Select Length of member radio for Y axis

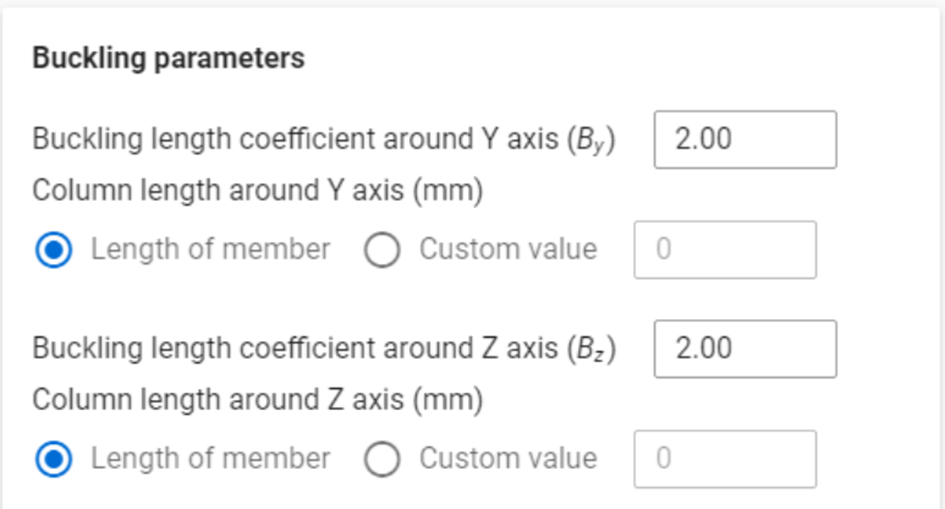coord(54,249)
